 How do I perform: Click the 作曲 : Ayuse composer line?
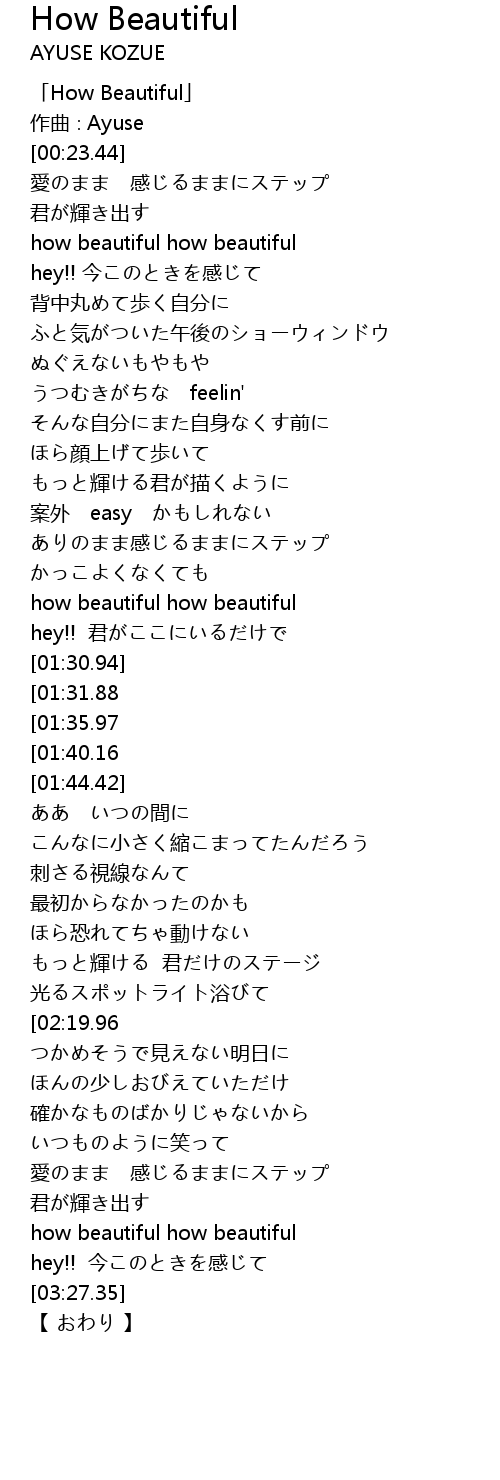87,123
